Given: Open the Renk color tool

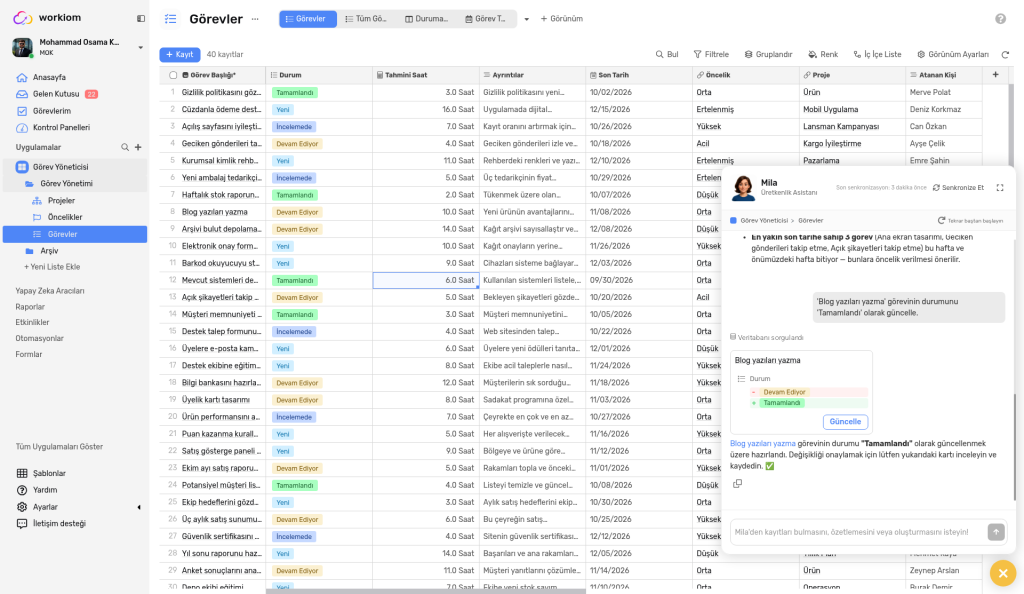Looking at the screenshot, I should click(x=823, y=55).
